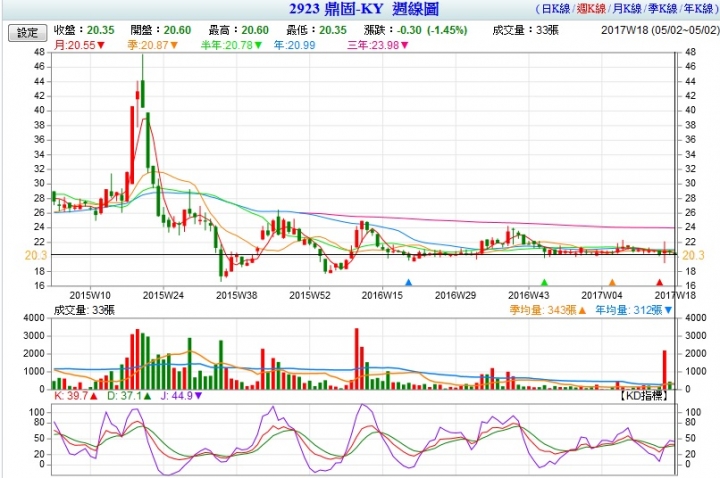Click the 2015W24 axis label
Screen dimensions: 720x478
[163, 295]
